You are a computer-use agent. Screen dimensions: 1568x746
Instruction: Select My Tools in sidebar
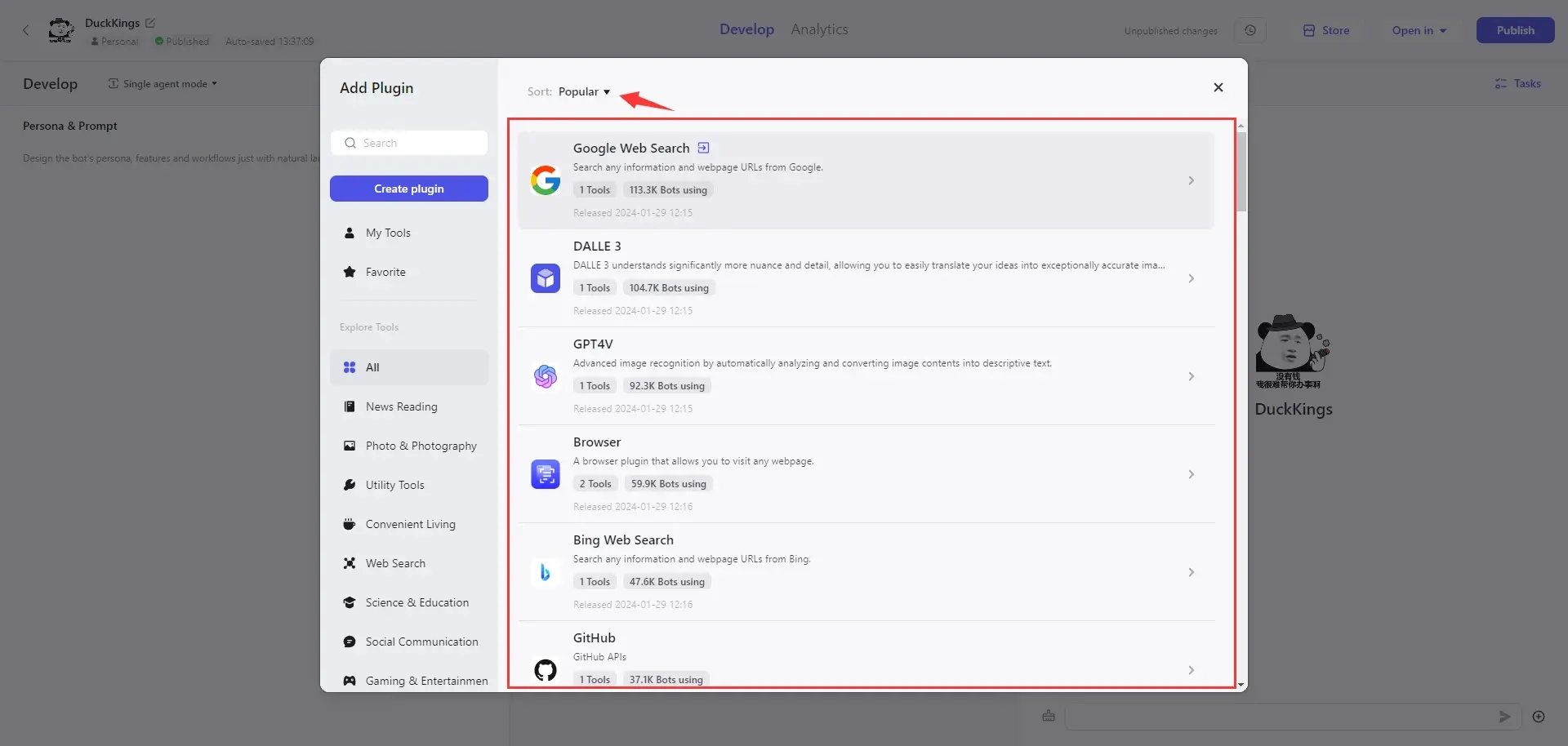[x=409, y=233]
